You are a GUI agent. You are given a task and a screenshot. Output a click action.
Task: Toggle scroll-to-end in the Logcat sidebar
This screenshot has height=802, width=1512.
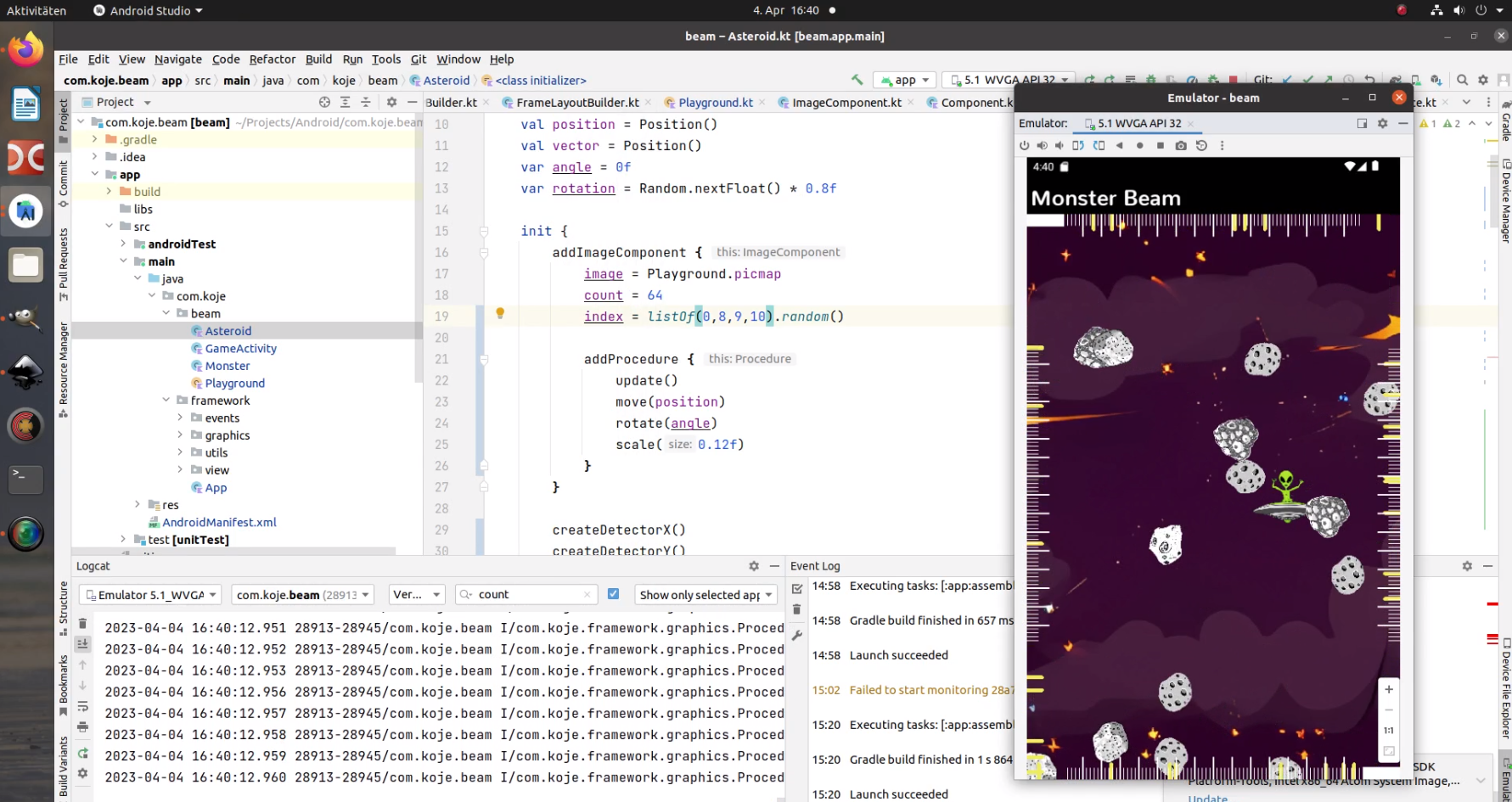82,644
